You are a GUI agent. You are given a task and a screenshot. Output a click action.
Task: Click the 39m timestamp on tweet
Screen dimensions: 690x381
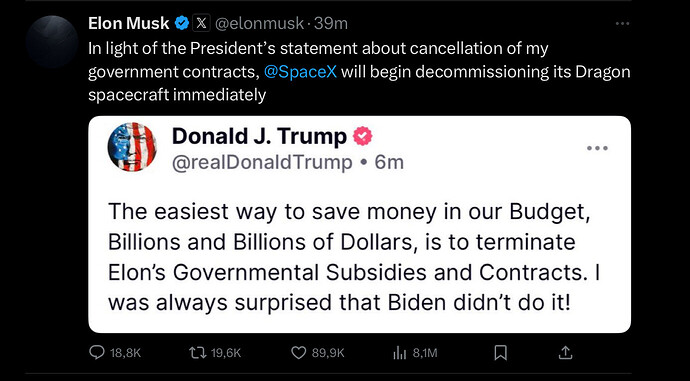pos(330,23)
